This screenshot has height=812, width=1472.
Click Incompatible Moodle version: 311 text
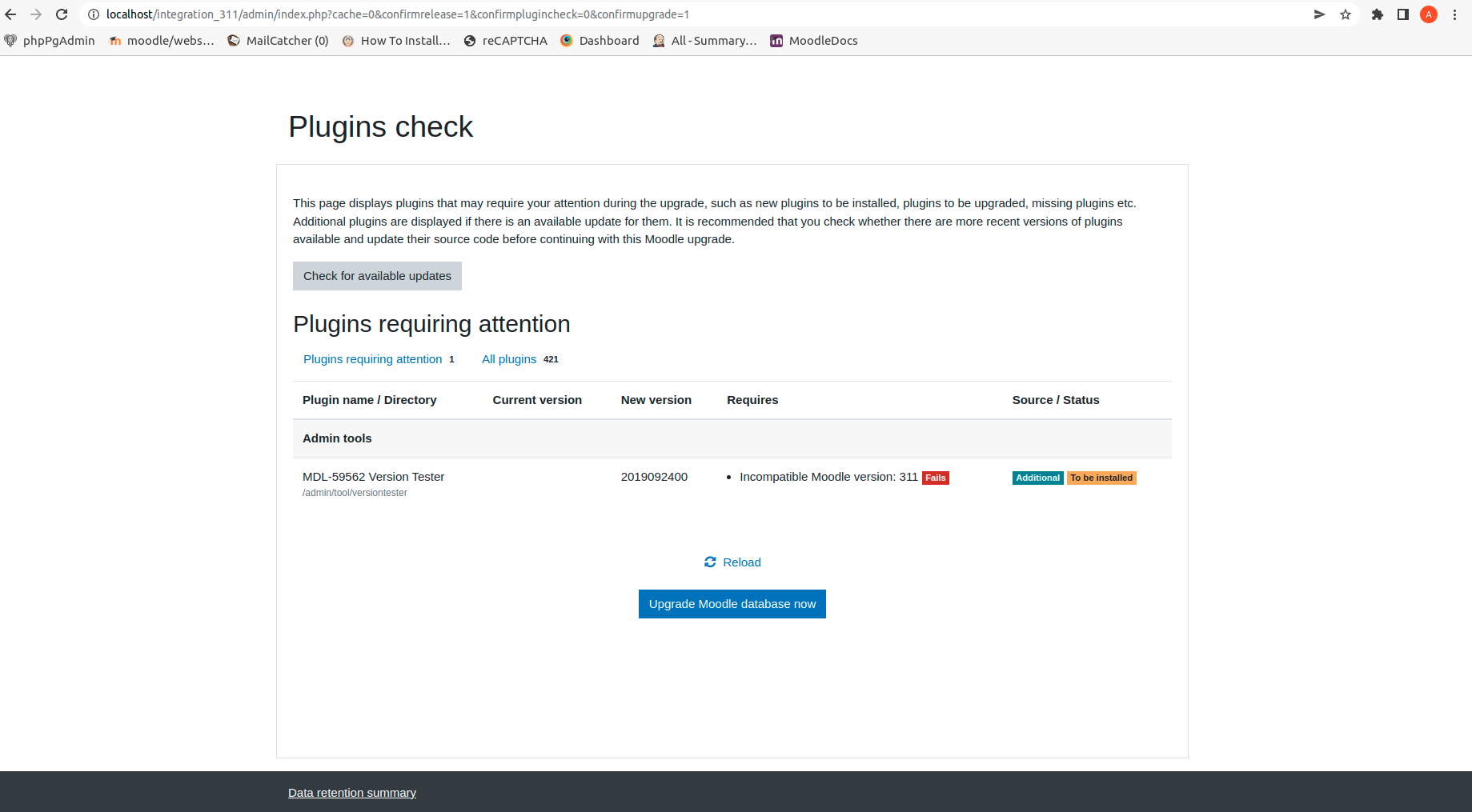click(828, 477)
